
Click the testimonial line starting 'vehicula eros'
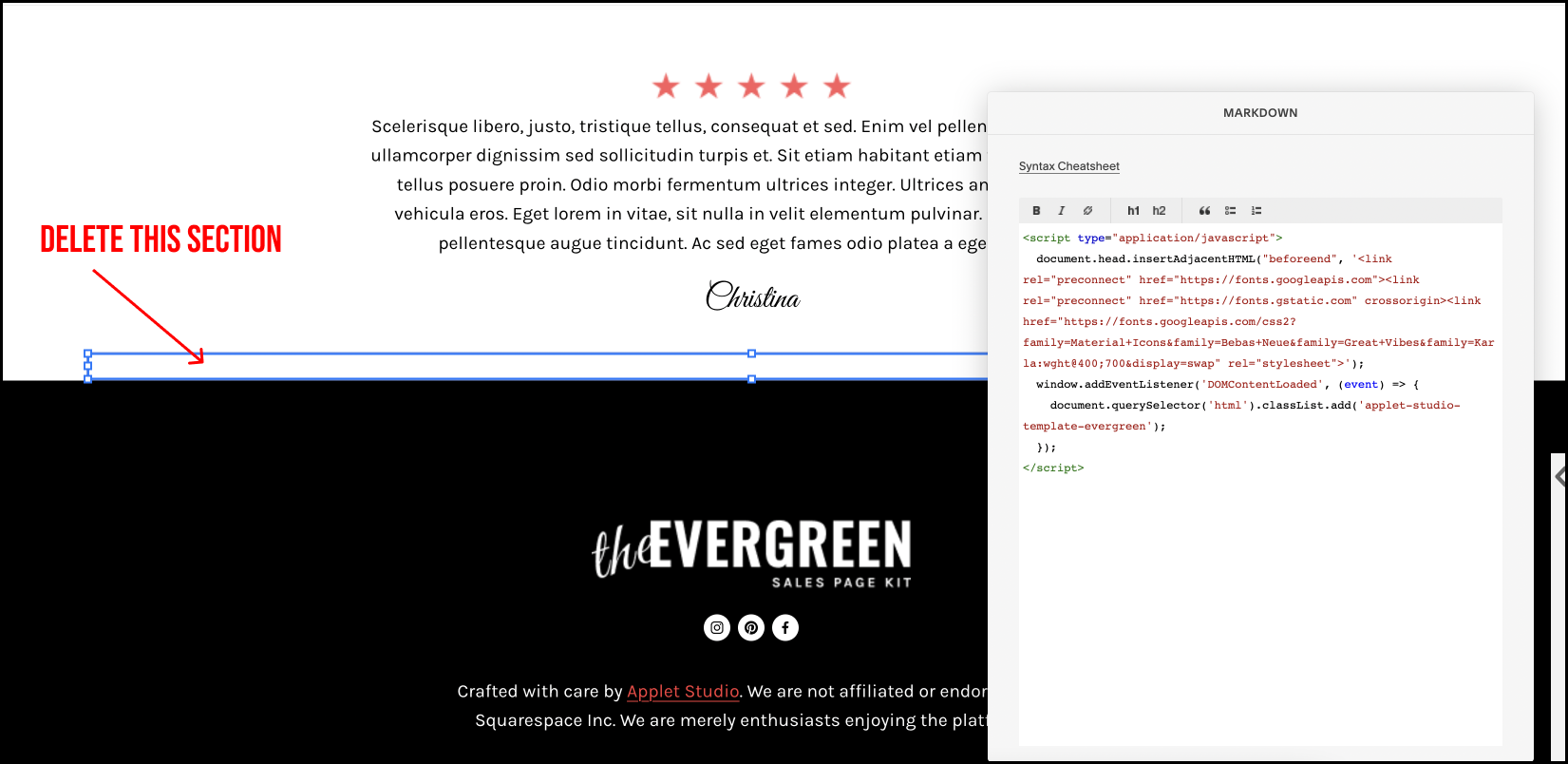[x=689, y=214]
